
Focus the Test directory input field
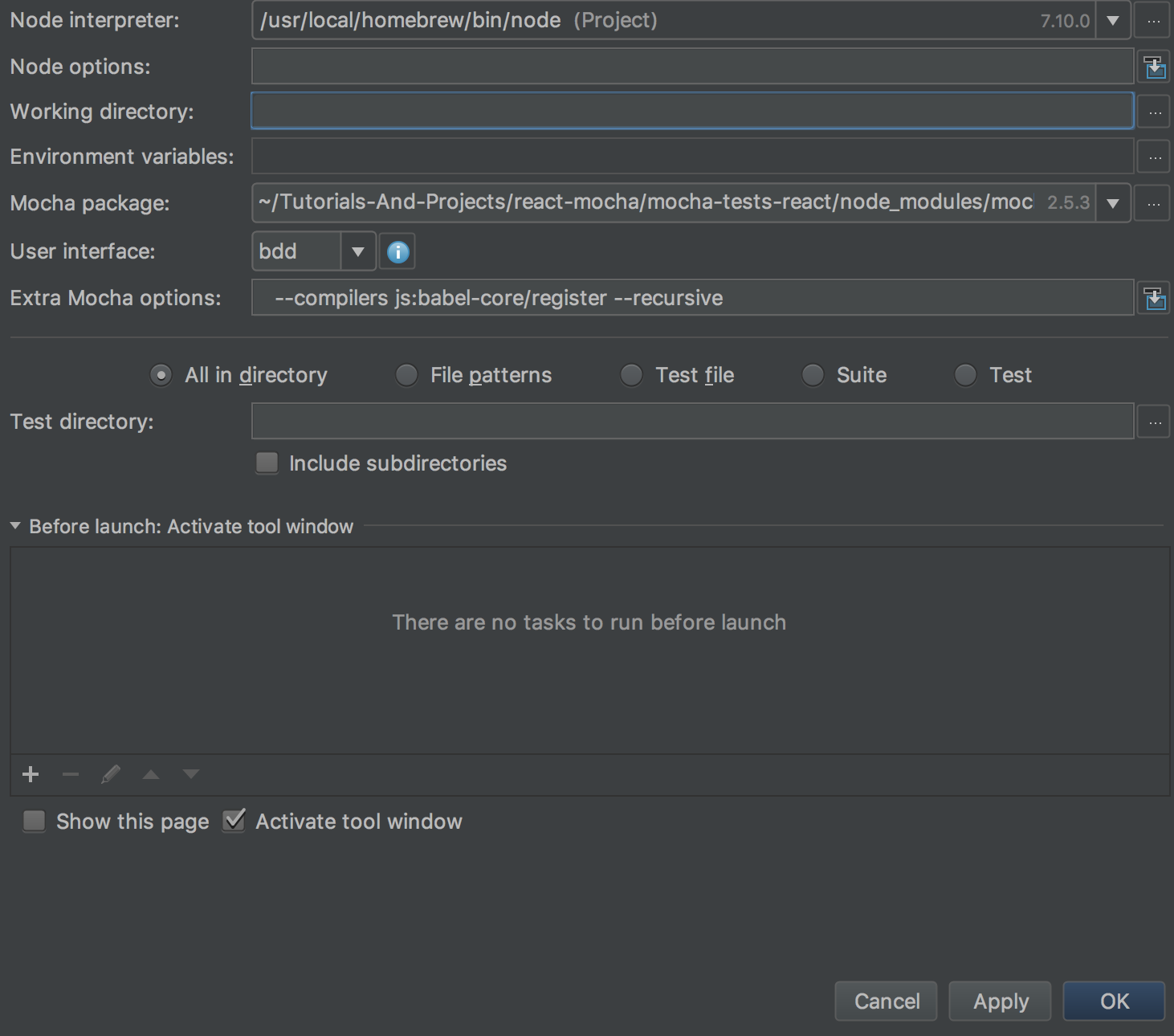click(693, 421)
